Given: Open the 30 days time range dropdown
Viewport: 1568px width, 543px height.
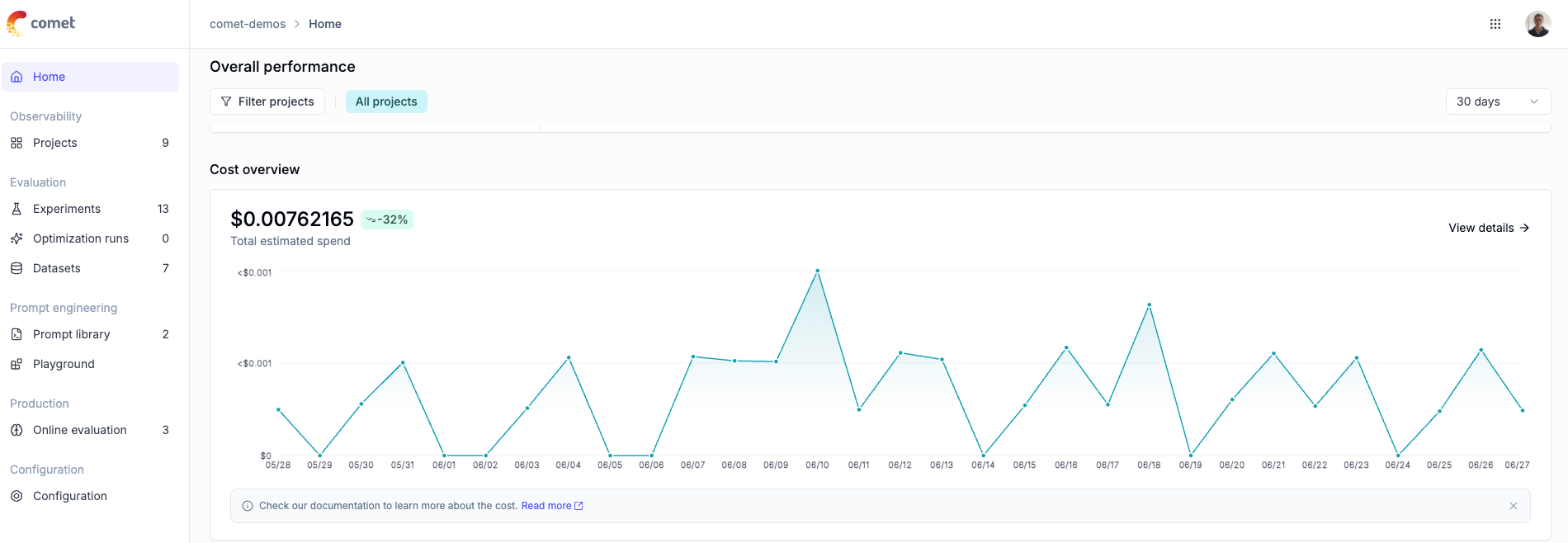Looking at the screenshot, I should pyautogui.click(x=1497, y=102).
